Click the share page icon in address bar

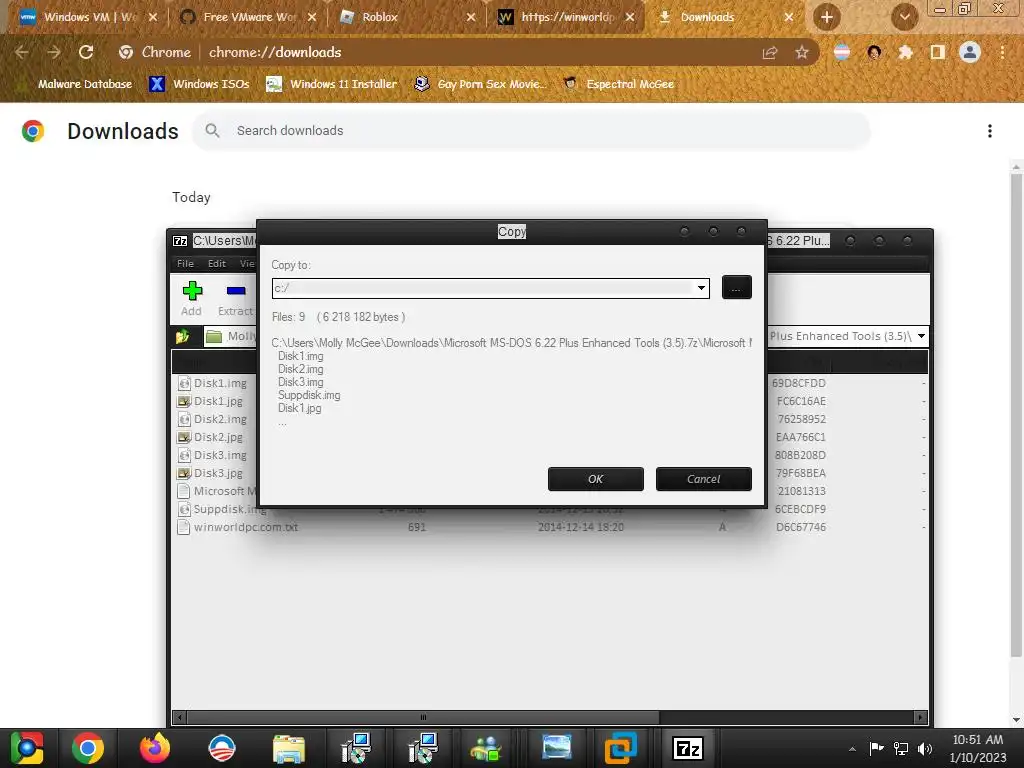point(770,52)
